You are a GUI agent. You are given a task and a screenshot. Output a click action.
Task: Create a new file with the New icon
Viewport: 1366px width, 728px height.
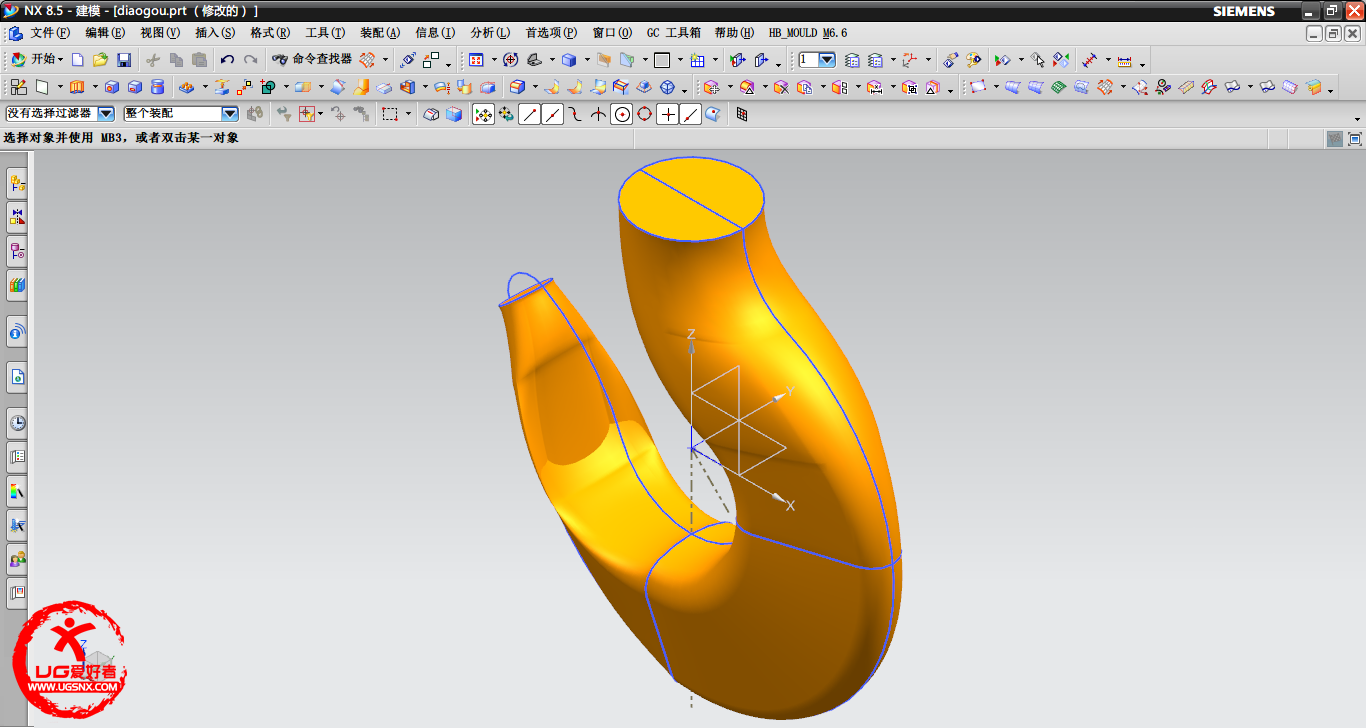tap(77, 60)
